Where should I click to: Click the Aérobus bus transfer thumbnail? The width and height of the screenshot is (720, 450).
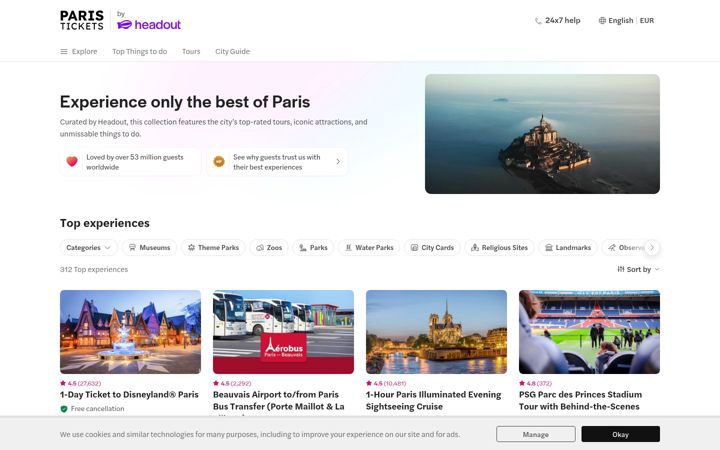pyautogui.click(x=283, y=332)
